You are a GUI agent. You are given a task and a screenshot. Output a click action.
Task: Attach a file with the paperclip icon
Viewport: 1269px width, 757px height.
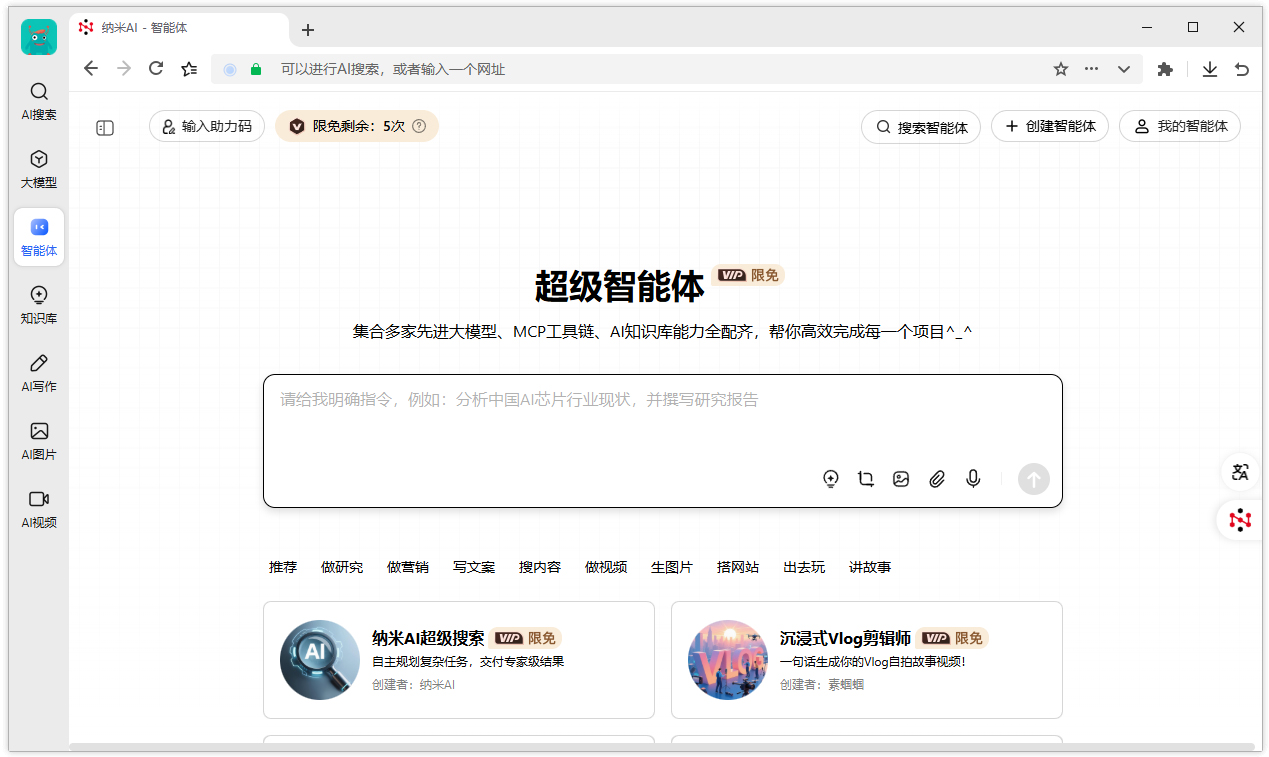click(x=937, y=479)
